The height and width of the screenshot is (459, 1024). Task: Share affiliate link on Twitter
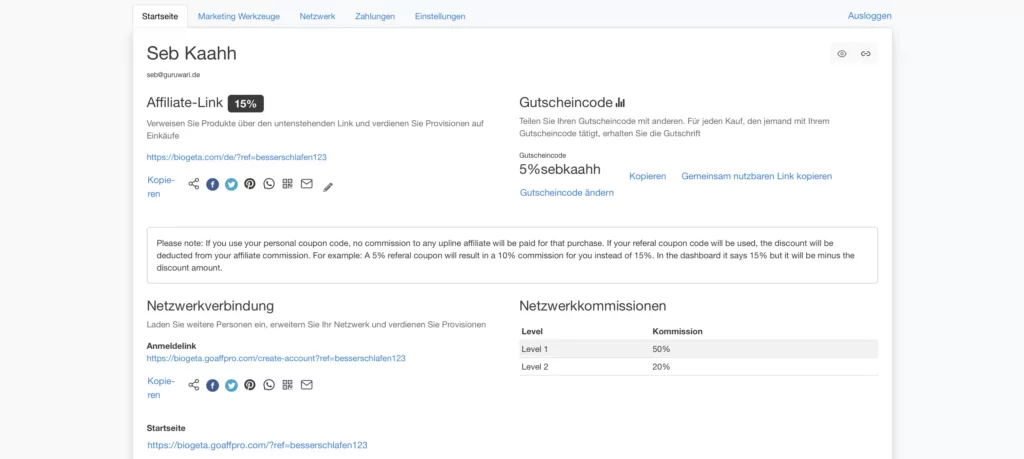231,184
